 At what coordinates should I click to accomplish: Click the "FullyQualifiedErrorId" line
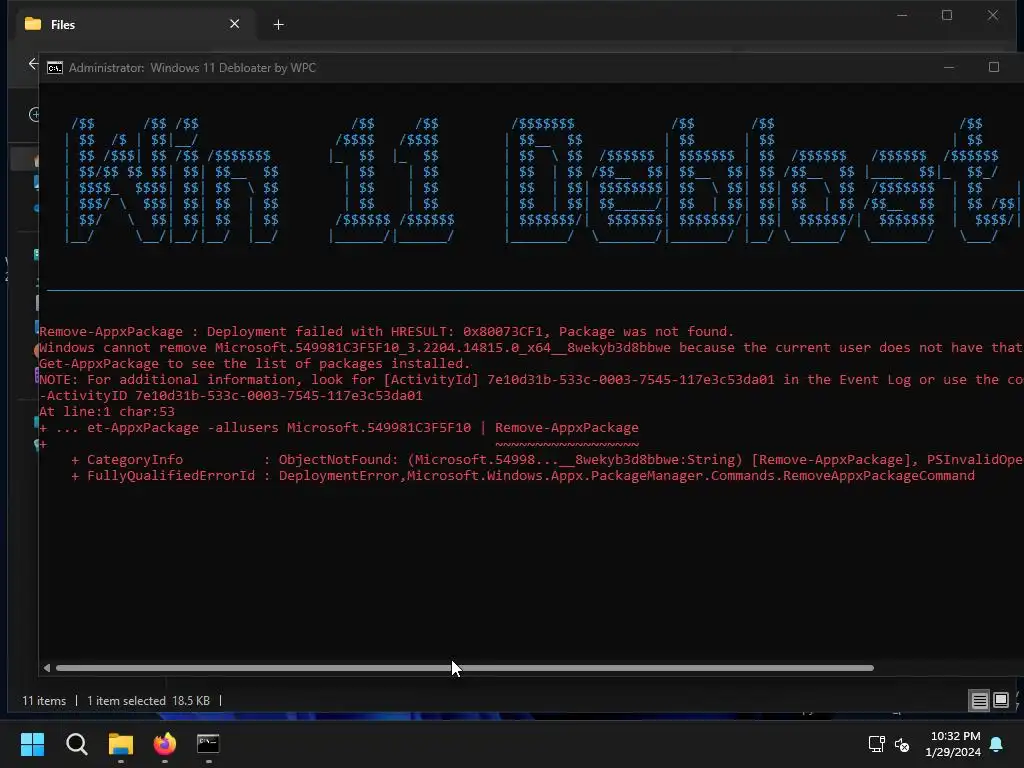click(522, 475)
